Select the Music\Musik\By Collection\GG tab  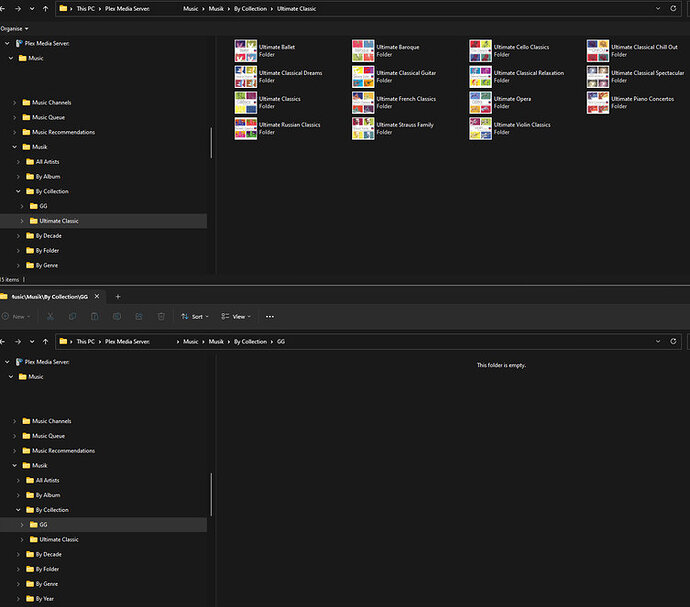(x=49, y=297)
